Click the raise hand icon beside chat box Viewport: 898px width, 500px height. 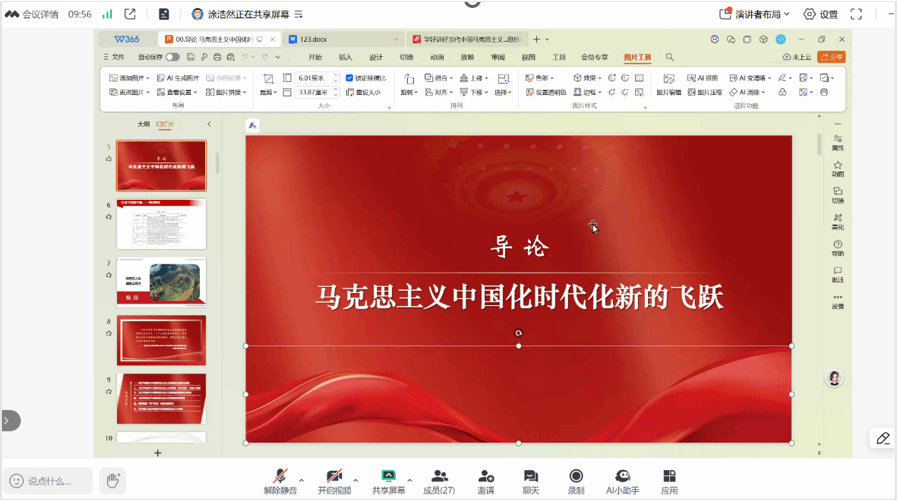pyautogui.click(x=113, y=480)
